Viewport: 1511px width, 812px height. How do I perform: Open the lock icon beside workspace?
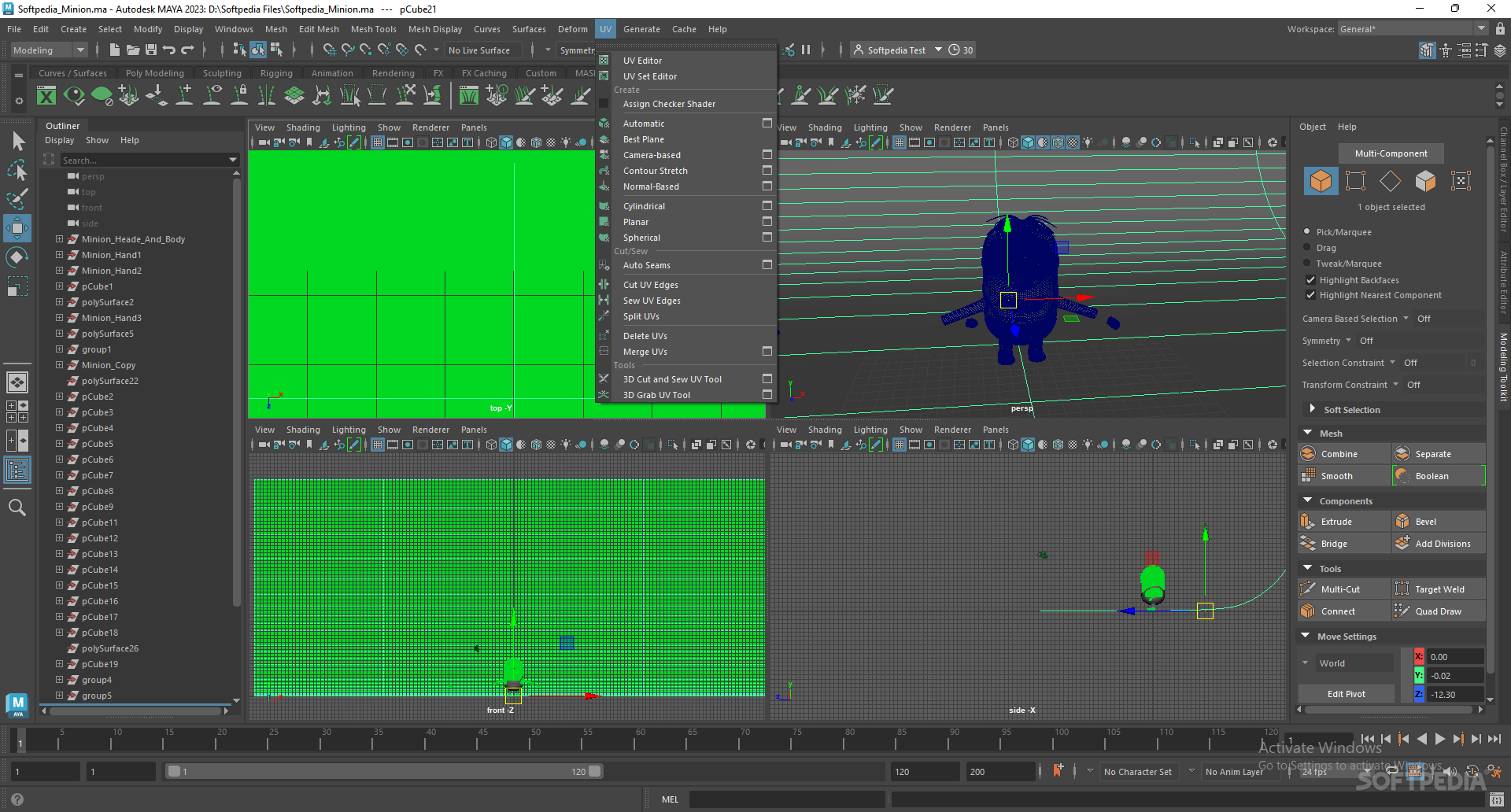tap(1500, 28)
